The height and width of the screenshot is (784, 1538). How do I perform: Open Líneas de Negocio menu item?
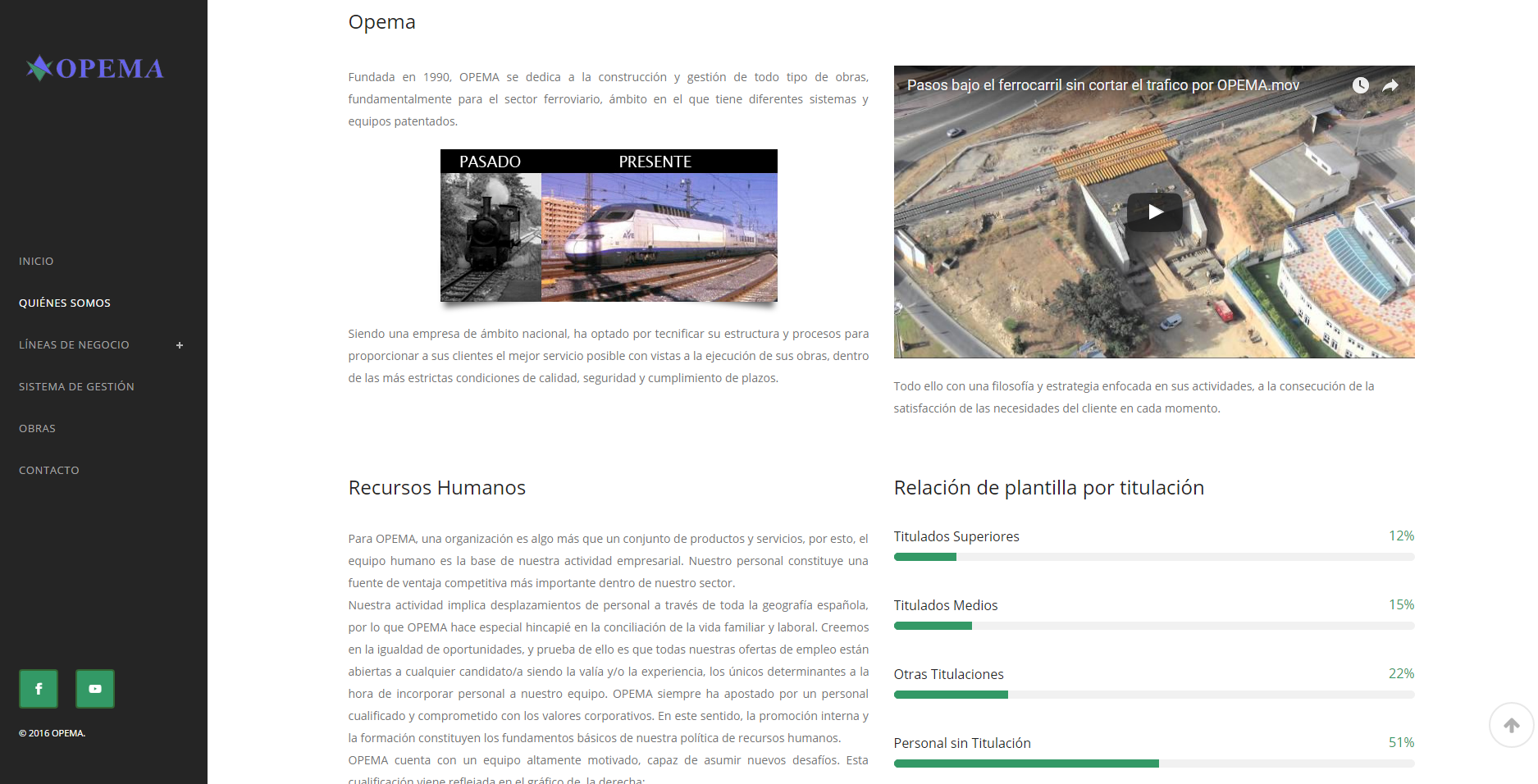(74, 344)
